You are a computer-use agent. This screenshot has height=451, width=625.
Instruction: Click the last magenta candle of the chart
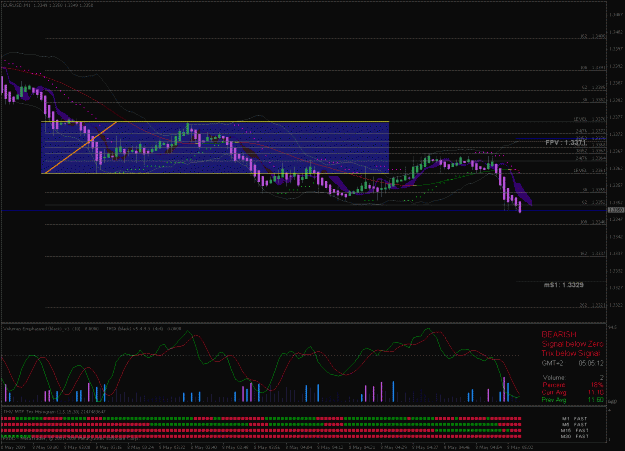(x=520, y=207)
